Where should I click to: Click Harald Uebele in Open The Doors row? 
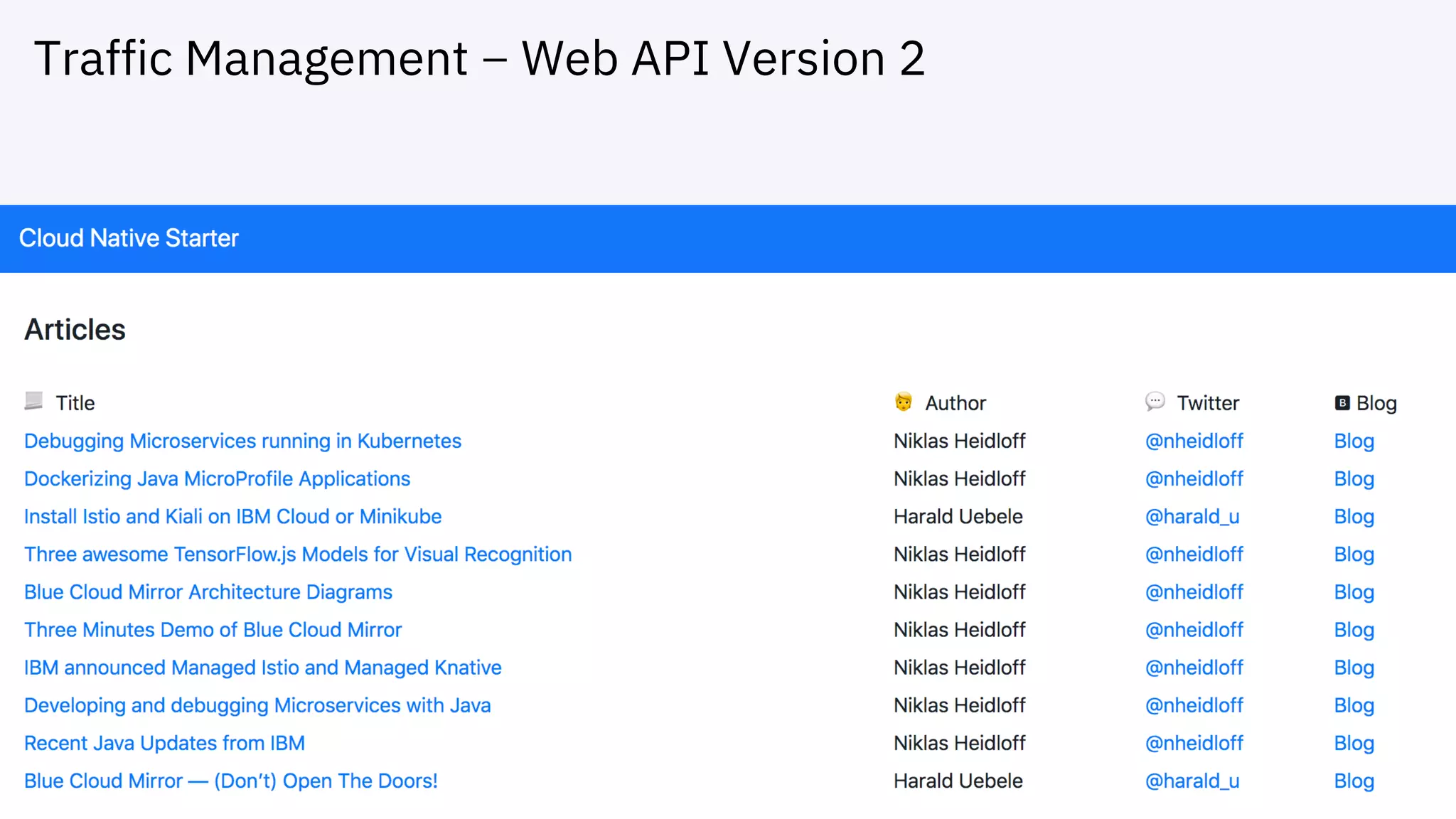tap(958, 781)
